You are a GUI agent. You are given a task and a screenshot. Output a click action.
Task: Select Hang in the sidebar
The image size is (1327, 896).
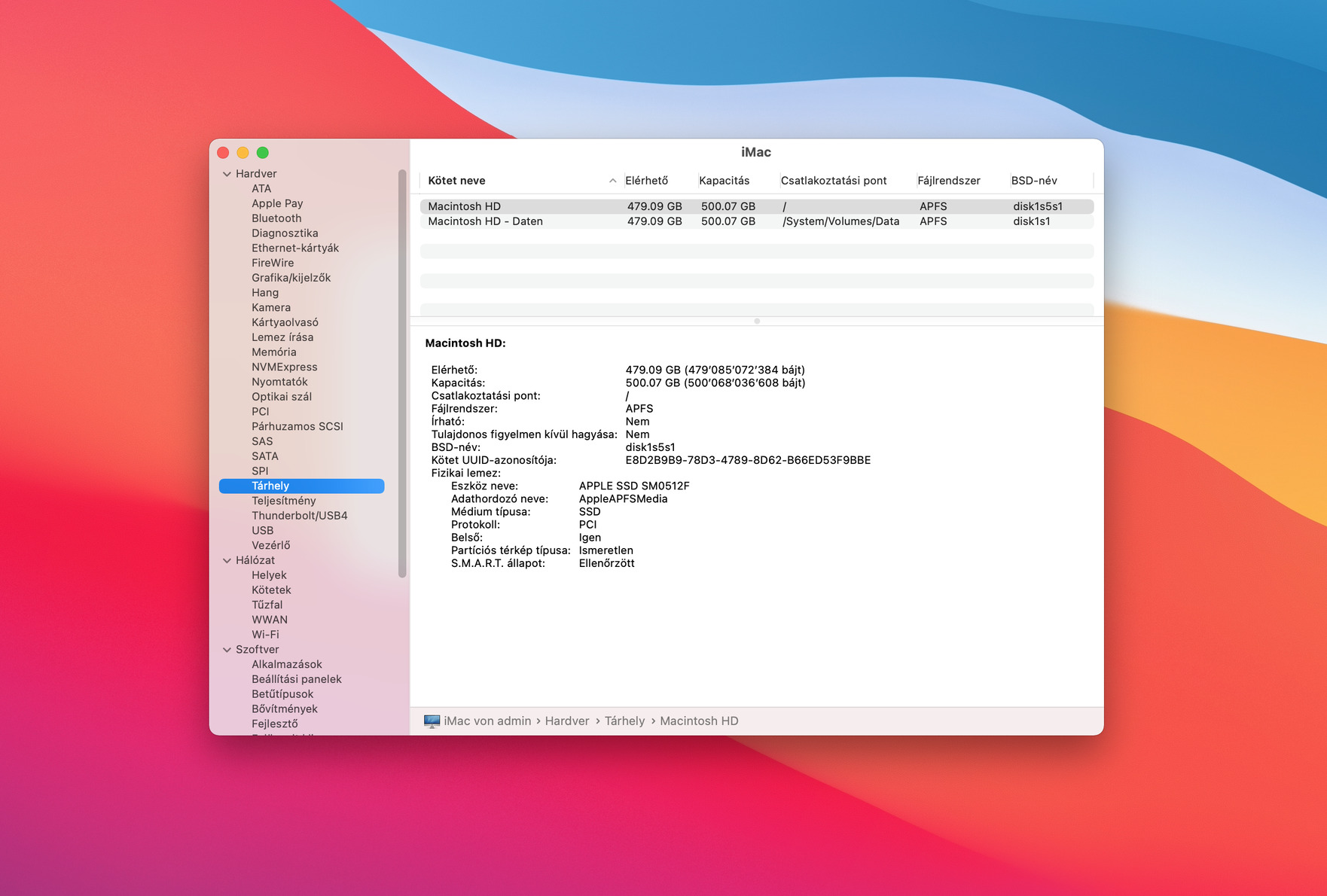tap(265, 293)
